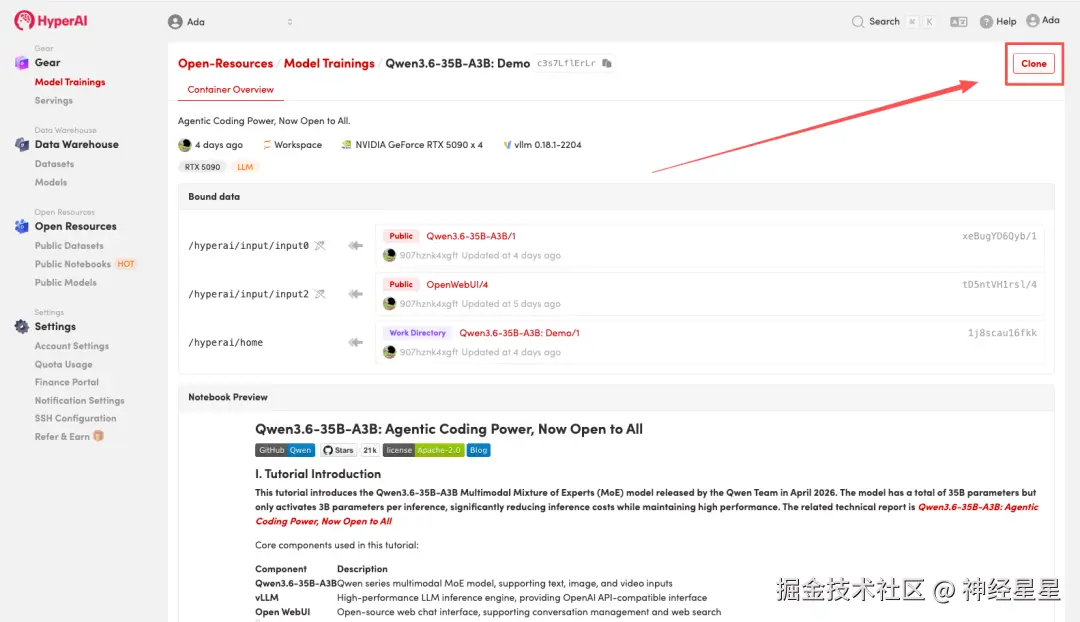Image resolution: width=1080 pixels, height=622 pixels.
Task: Click the Open Resources section icon
Action: coord(21,226)
